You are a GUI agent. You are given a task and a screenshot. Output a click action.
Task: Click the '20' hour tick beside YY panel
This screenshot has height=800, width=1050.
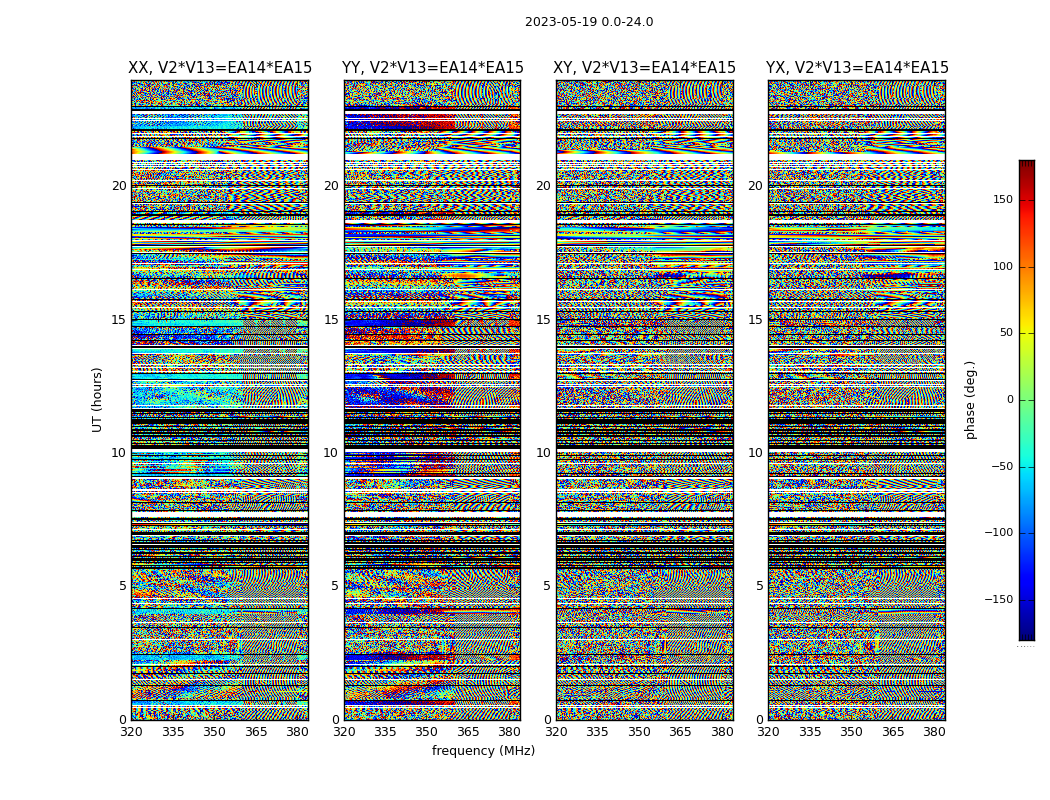point(331,186)
